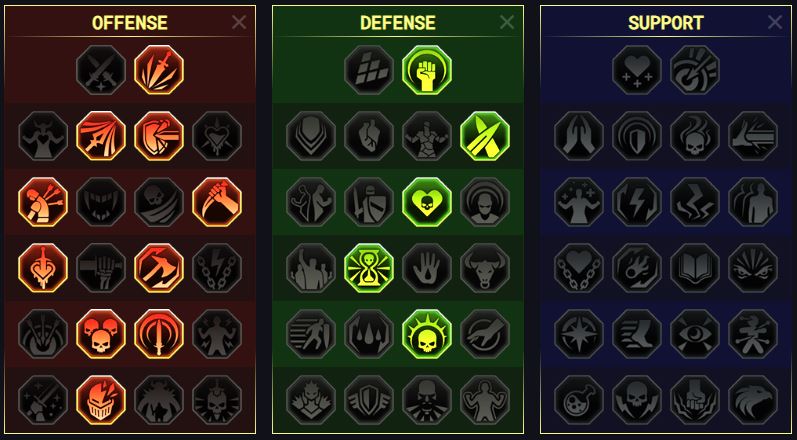Close the Offense mastery panel

pos(239,22)
